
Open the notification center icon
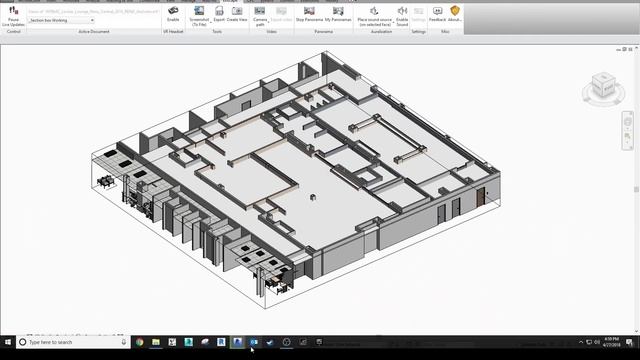(630, 342)
